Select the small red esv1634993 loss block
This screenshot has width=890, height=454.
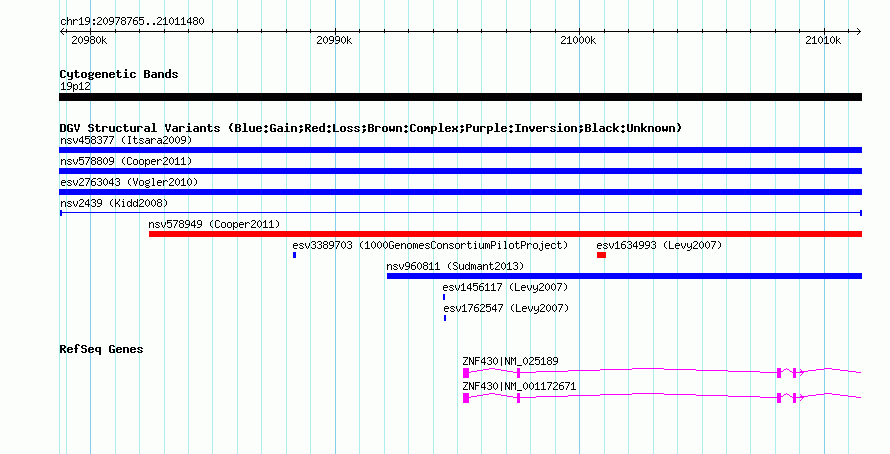click(x=602, y=255)
